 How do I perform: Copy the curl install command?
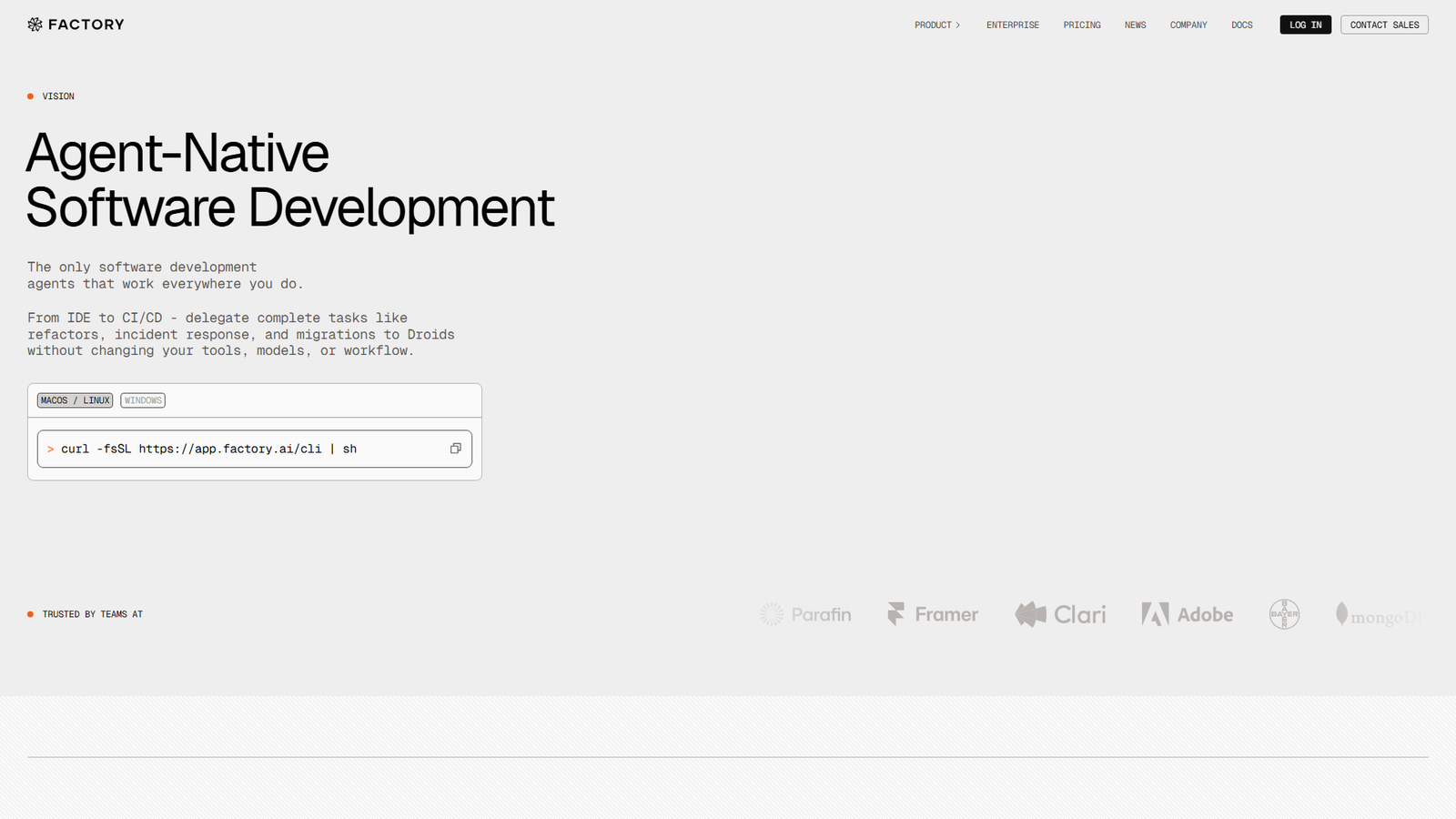point(455,449)
